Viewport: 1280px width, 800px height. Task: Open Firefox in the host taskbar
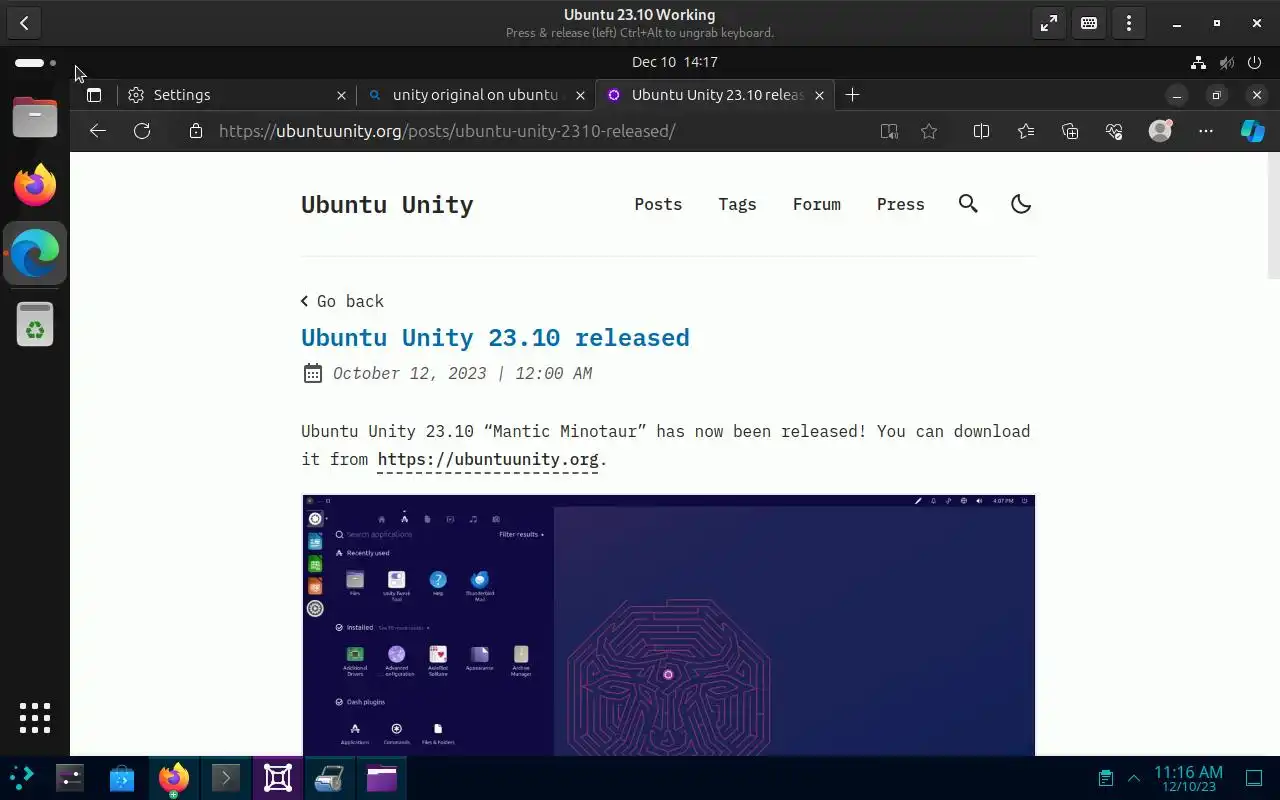click(x=174, y=778)
